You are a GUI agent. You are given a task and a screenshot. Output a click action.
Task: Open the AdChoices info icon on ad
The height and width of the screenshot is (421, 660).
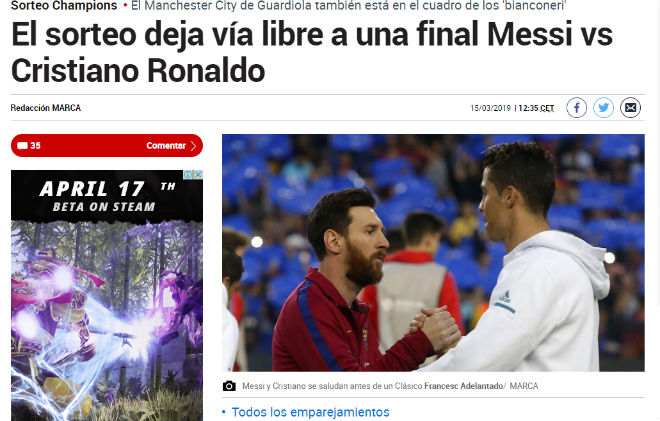(x=189, y=174)
